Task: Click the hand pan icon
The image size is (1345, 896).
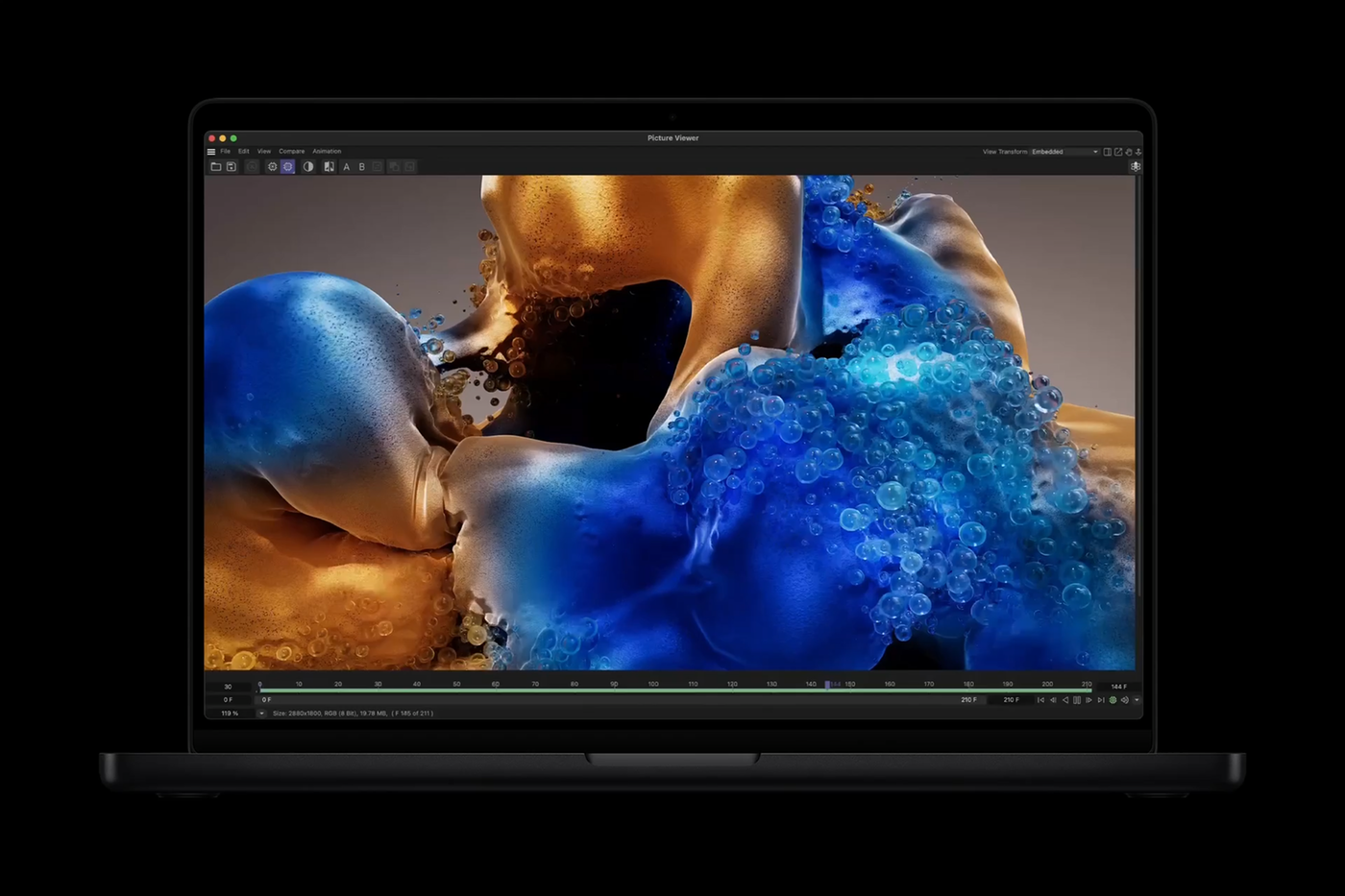Action: (x=1129, y=152)
